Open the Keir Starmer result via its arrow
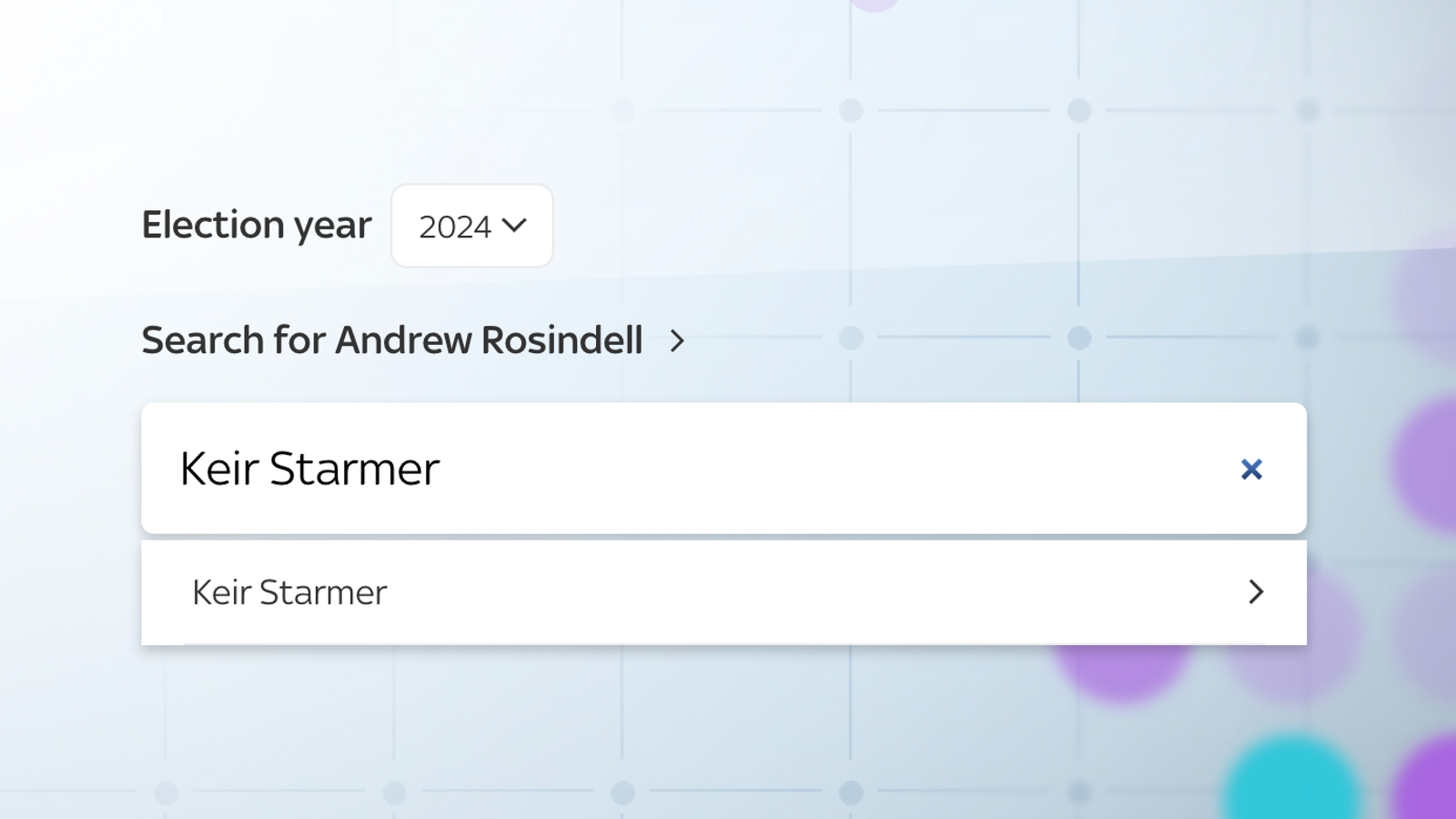 [x=1256, y=592]
